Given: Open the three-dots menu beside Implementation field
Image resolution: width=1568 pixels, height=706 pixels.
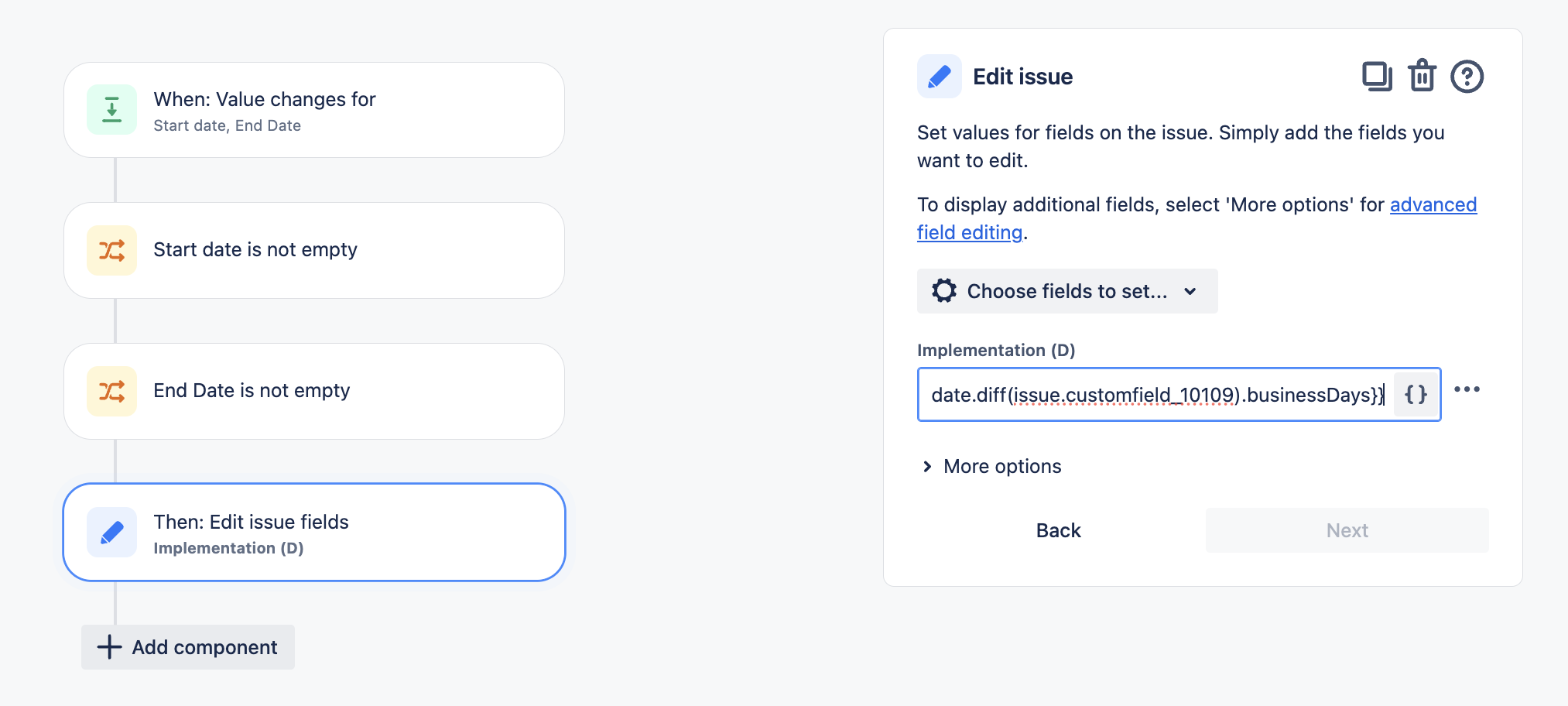Looking at the screenshot, I should (1467, 389).
